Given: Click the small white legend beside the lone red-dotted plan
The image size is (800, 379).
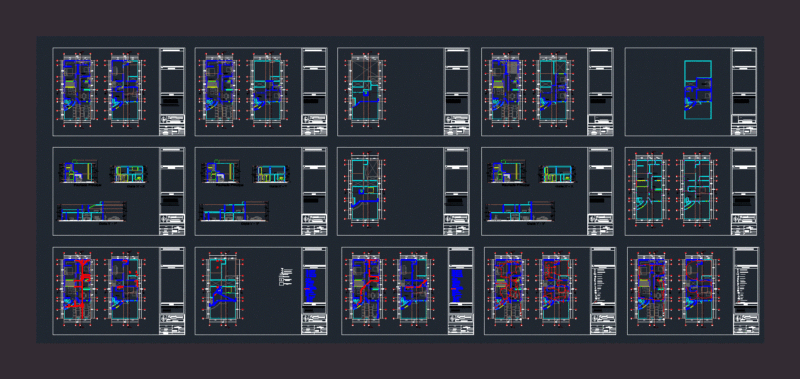Looking at the screenshot, I should pos(286,276).
